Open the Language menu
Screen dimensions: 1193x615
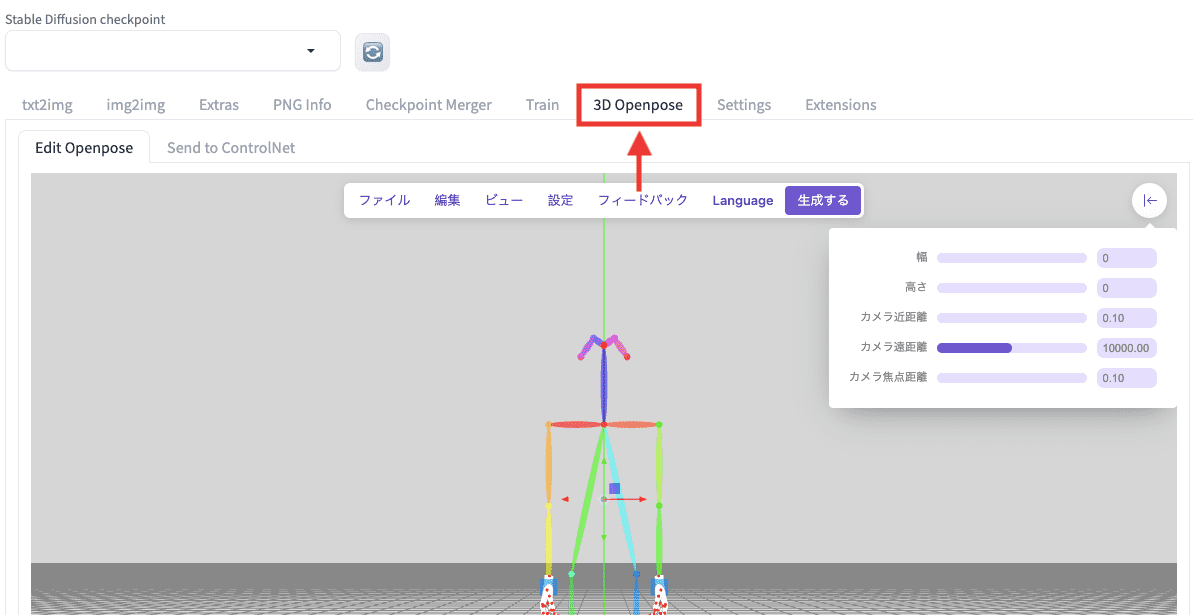pyautogui.click(x=742, y=199)
